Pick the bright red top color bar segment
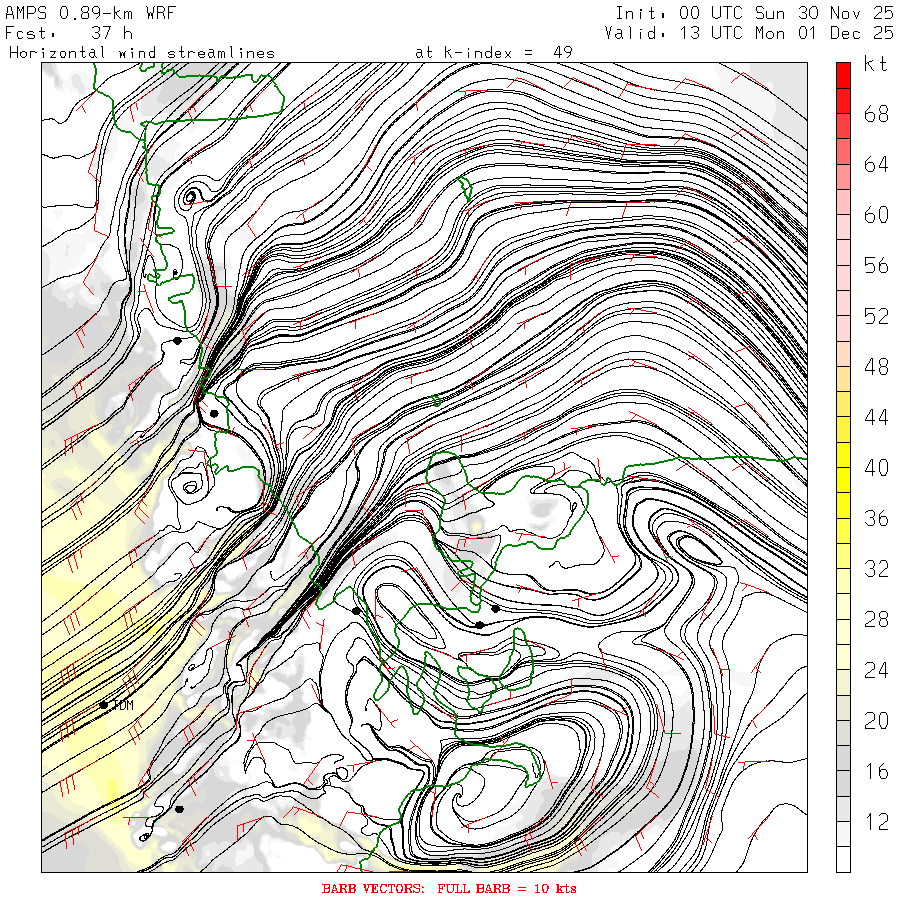900x900 pixels. pos(843,76)
